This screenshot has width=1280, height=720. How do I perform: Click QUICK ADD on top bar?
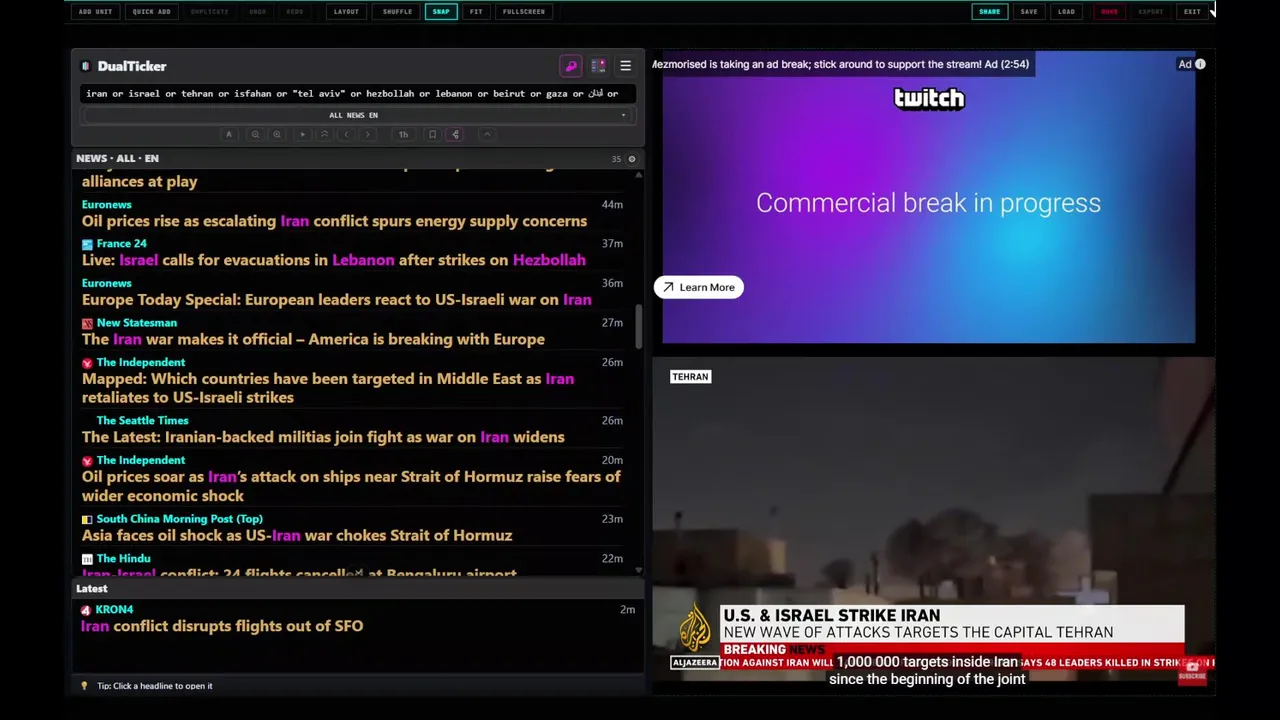coord(151,12)
